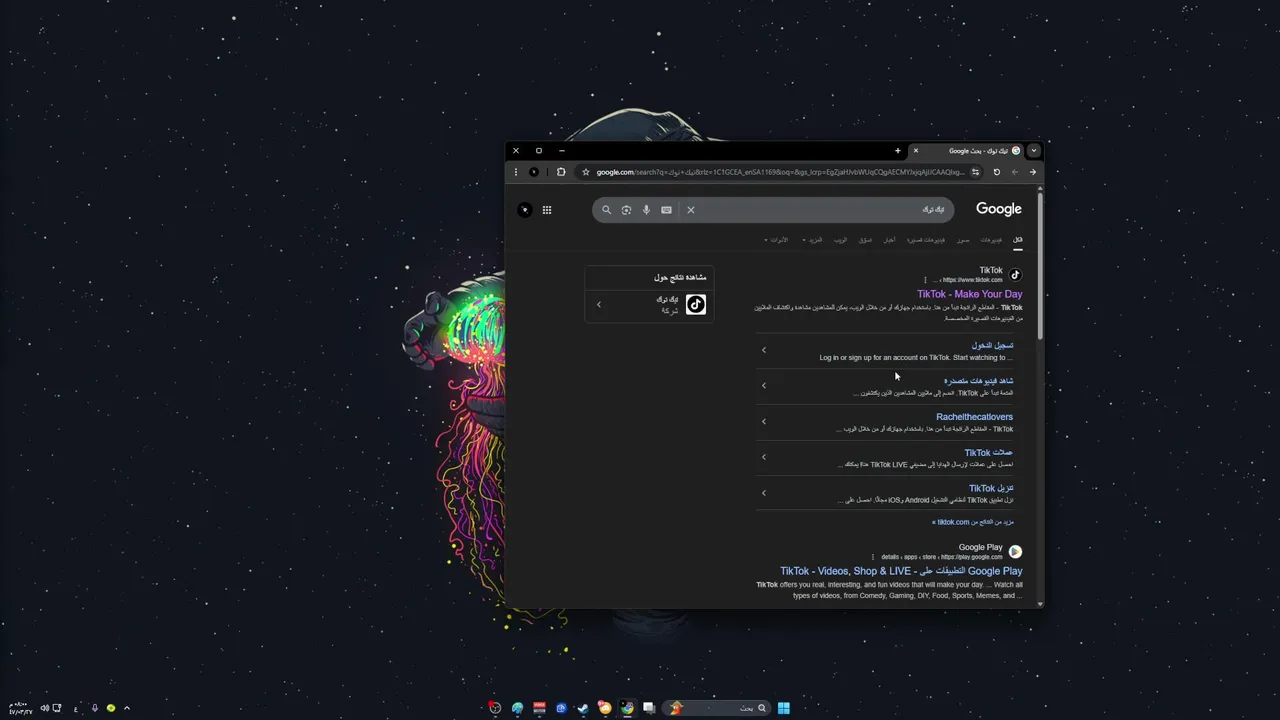Expand the 'تسجيل الدخول' sitelink chevron
The image size is (1280, 720).
tap(764, 350)
